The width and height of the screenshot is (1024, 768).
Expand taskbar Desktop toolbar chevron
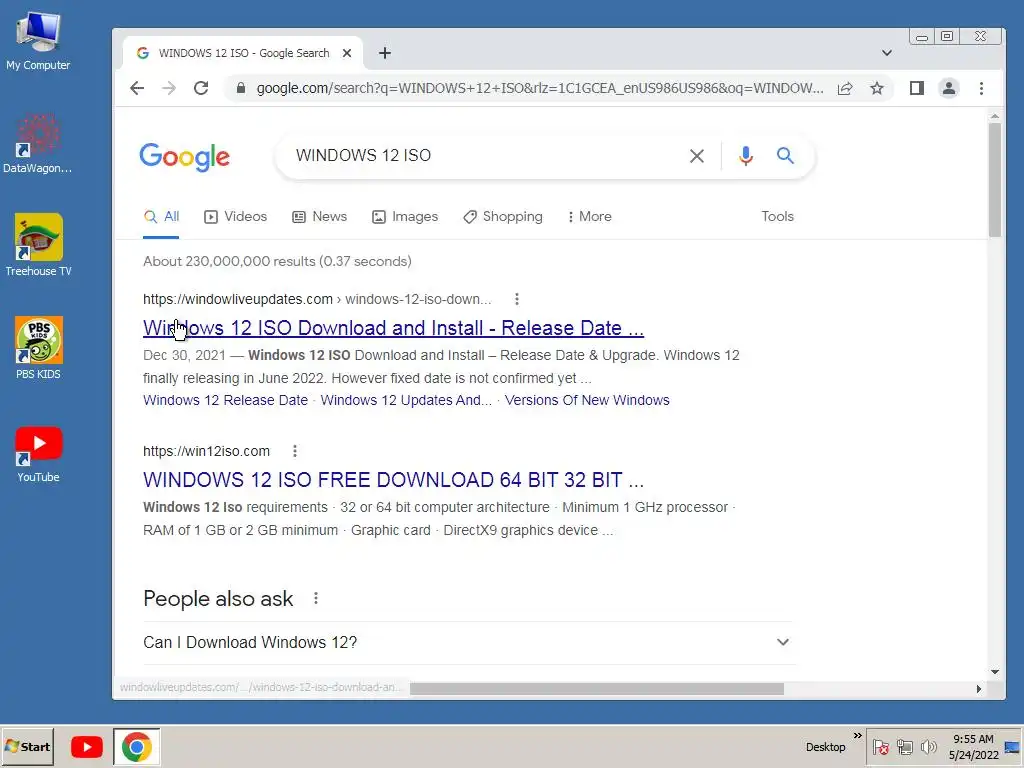tap(857, 736)
